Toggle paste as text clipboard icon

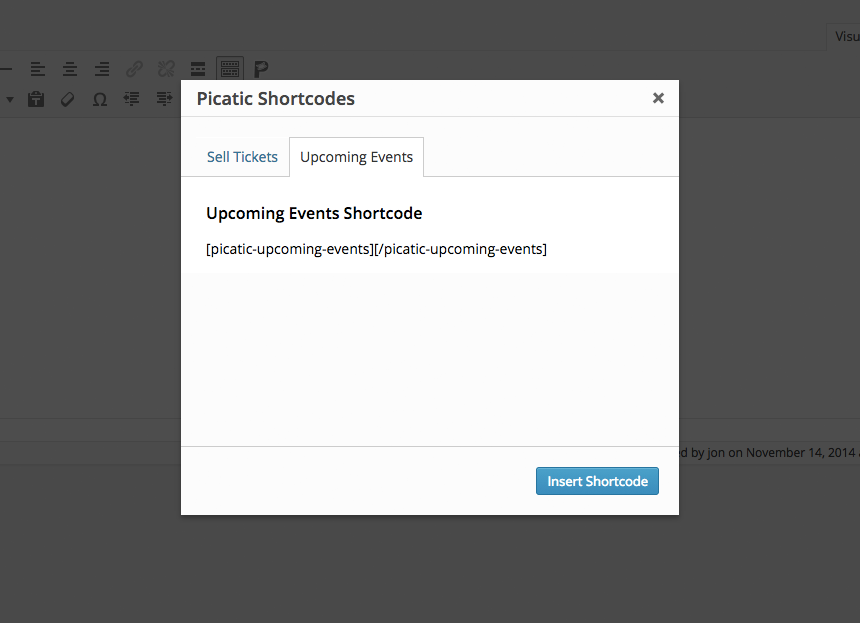click(x=36, y=99)
